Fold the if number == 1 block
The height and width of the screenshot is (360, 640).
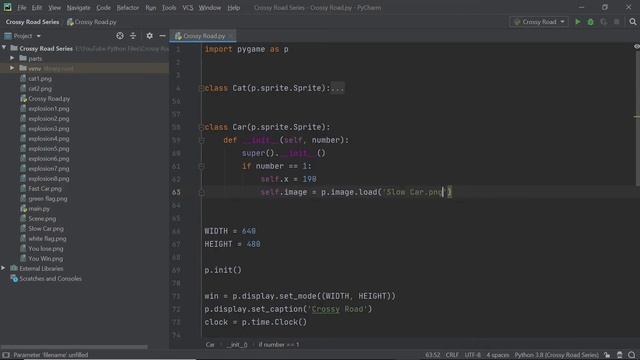point(201,166)
